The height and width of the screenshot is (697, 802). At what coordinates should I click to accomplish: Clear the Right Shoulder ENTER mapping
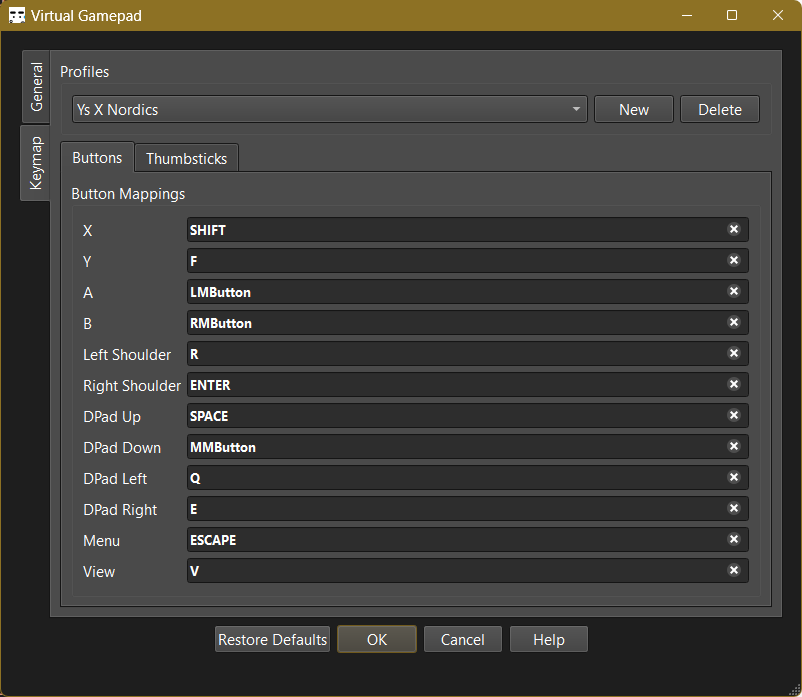point(734,384)
